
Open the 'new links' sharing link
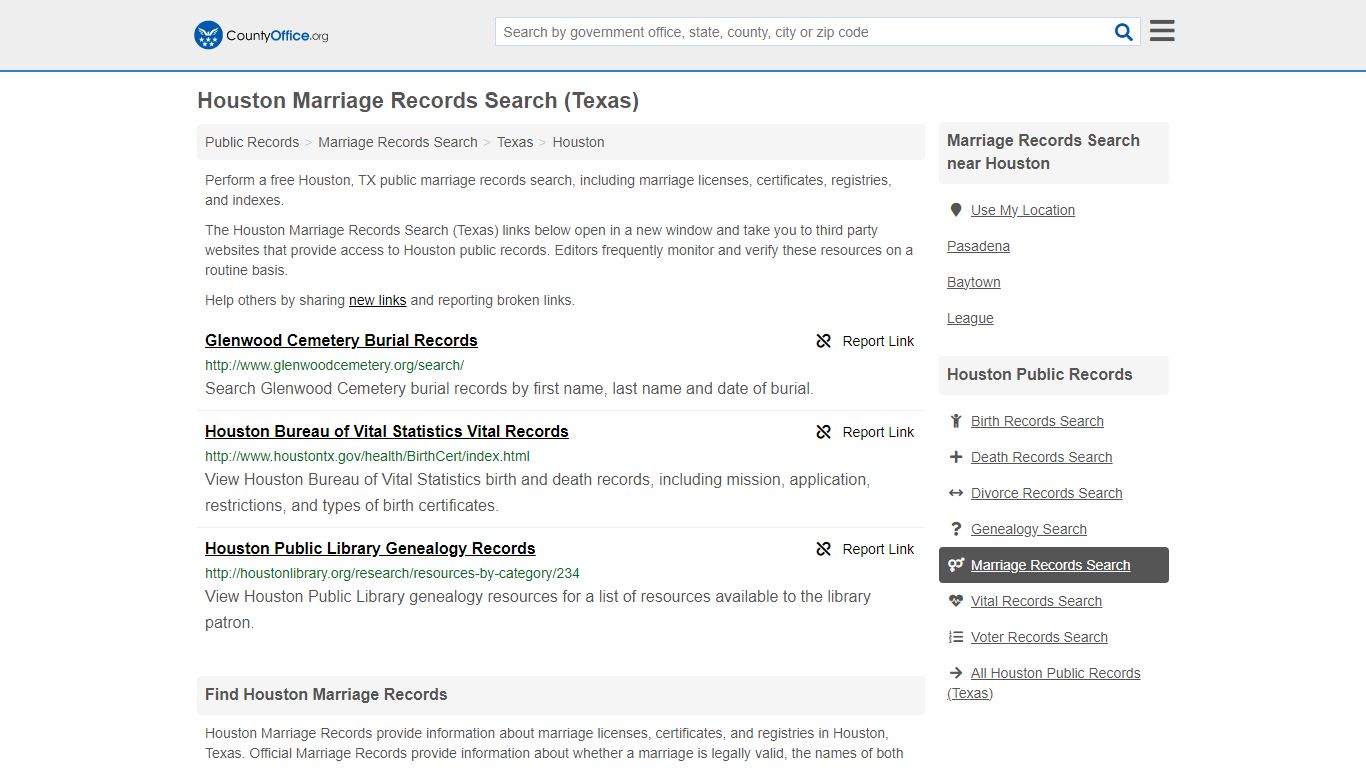(377, 300)
